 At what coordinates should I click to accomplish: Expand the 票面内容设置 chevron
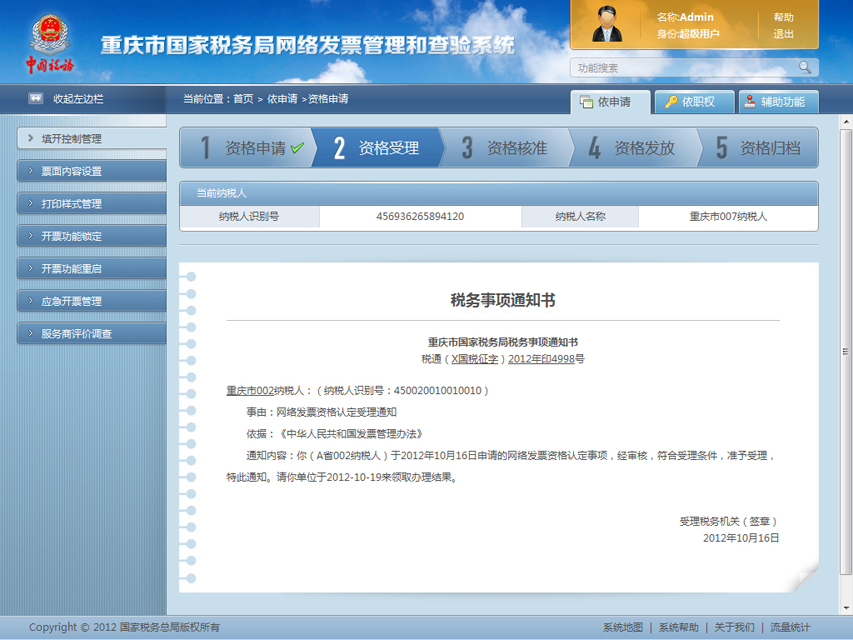pyautogui.click(x=30, y=170)
